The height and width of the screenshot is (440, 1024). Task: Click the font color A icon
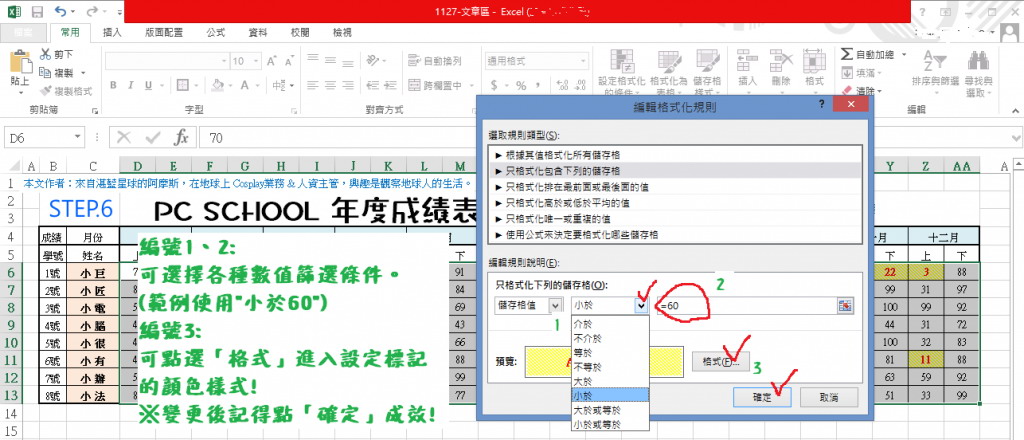click(245, 86)
